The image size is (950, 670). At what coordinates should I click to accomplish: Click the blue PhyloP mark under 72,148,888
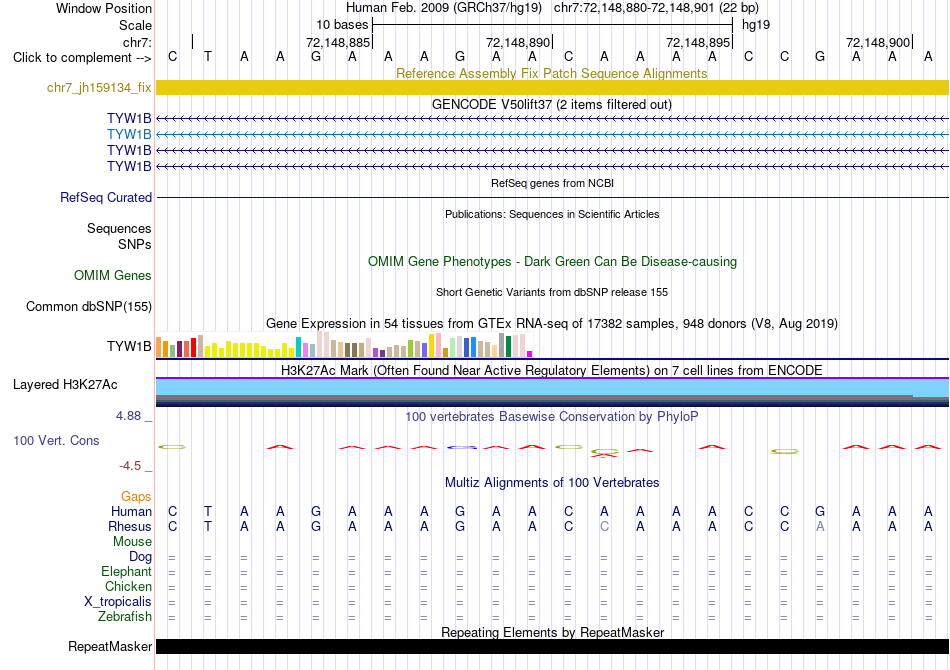[x=462, y=447]
